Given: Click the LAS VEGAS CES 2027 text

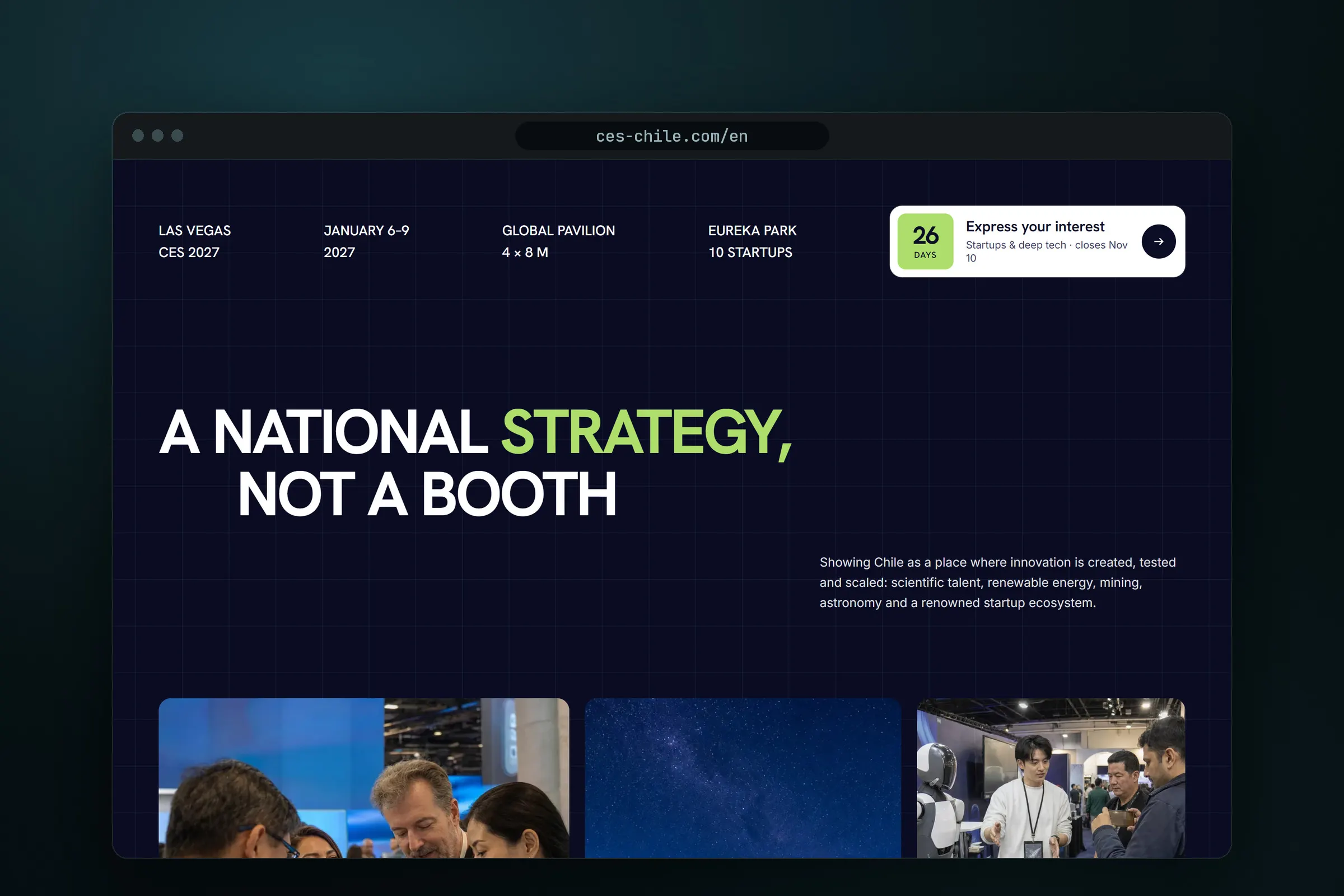Looking at the screenshot, I should click(x=195, y=241).
